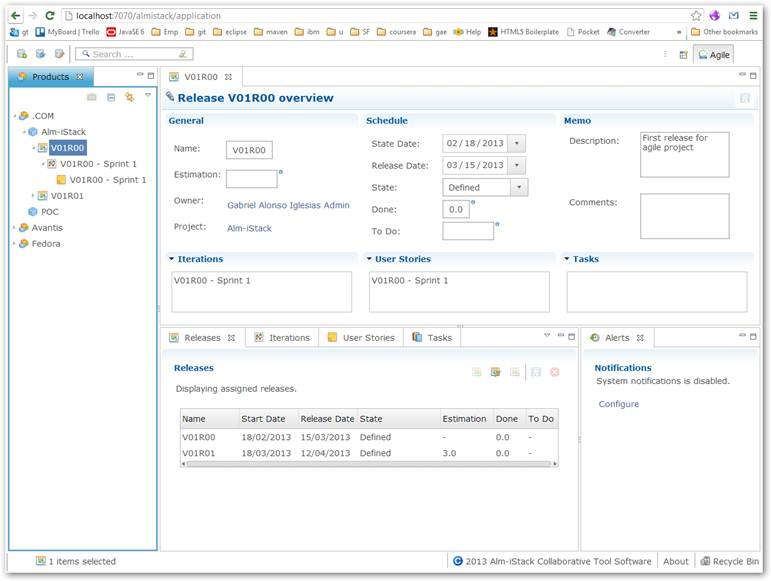Open the State Date calendar dropdown
Viewport: 771px width, 581px height.
coord(517,144)
